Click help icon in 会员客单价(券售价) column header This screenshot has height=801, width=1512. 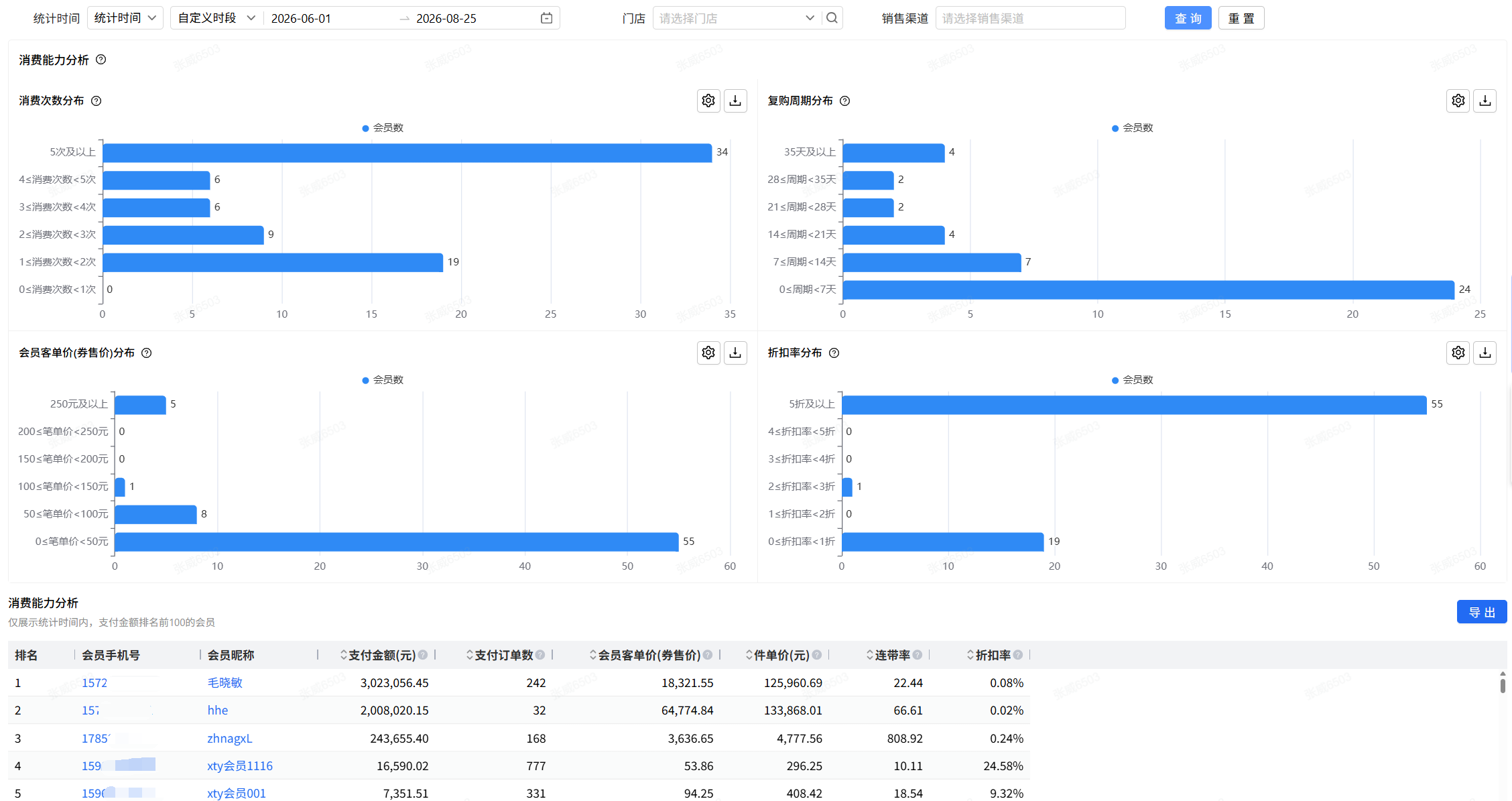[x=708, y=655]
